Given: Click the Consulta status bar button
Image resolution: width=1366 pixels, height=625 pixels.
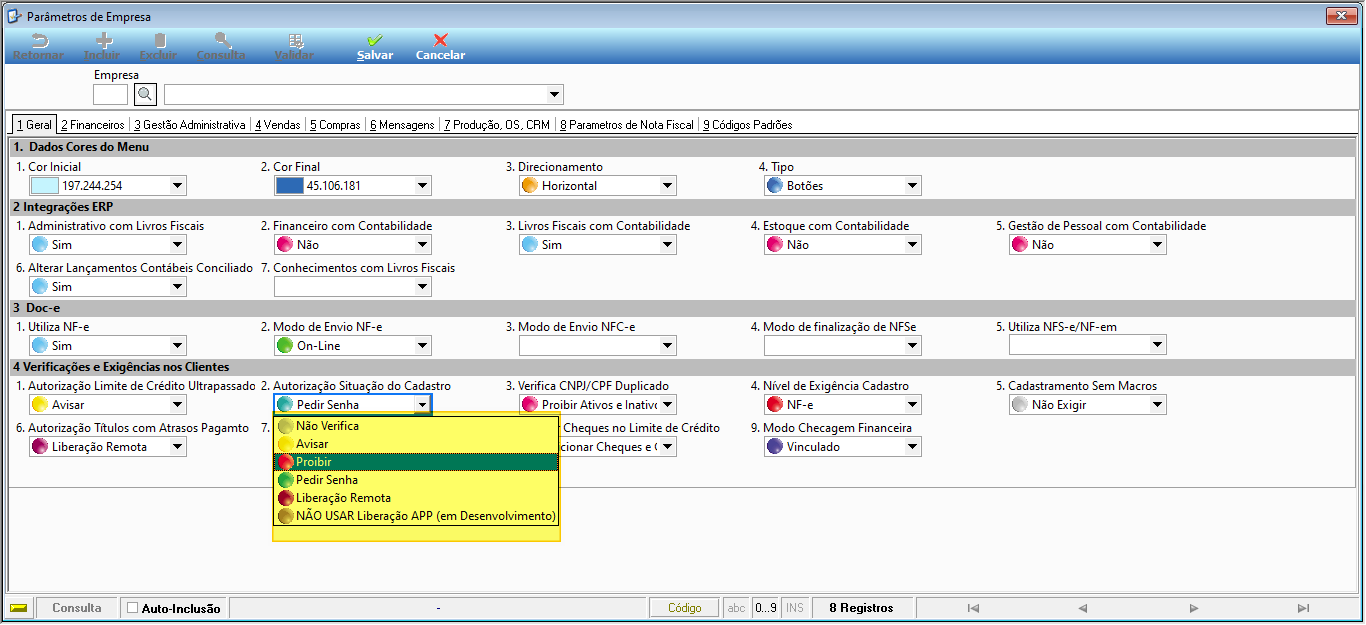Looking at the screenshot, I should tap(77, 608).
